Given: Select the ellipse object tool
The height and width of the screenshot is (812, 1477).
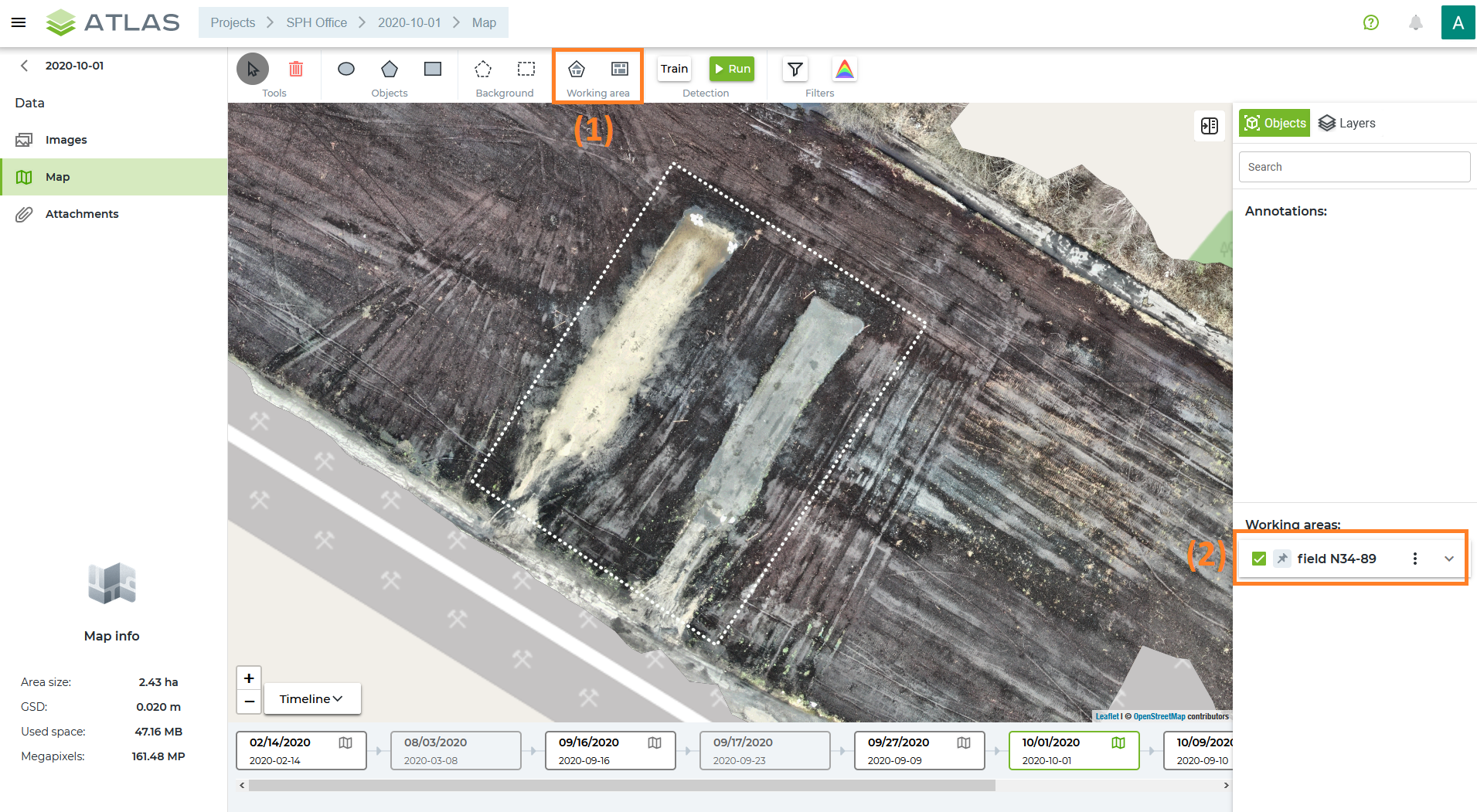Looking at the screenshot, I should [x=346, y=69].
